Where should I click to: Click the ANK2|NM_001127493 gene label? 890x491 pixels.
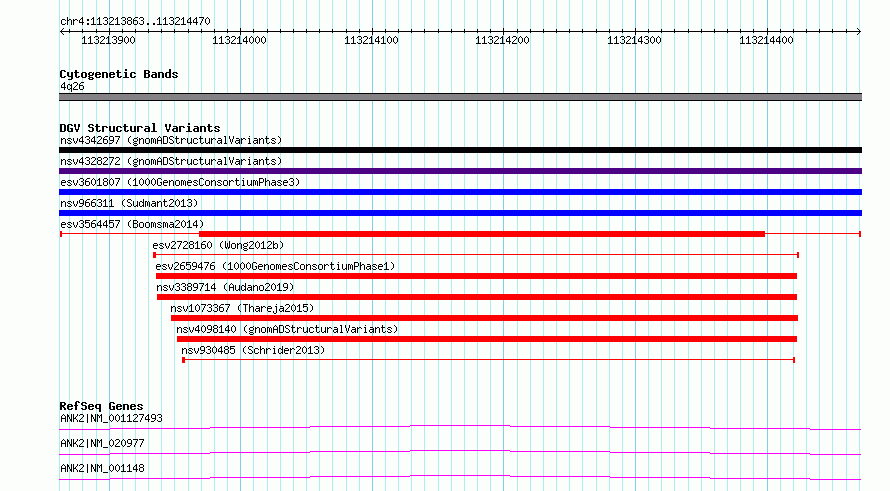coord(111,418)
